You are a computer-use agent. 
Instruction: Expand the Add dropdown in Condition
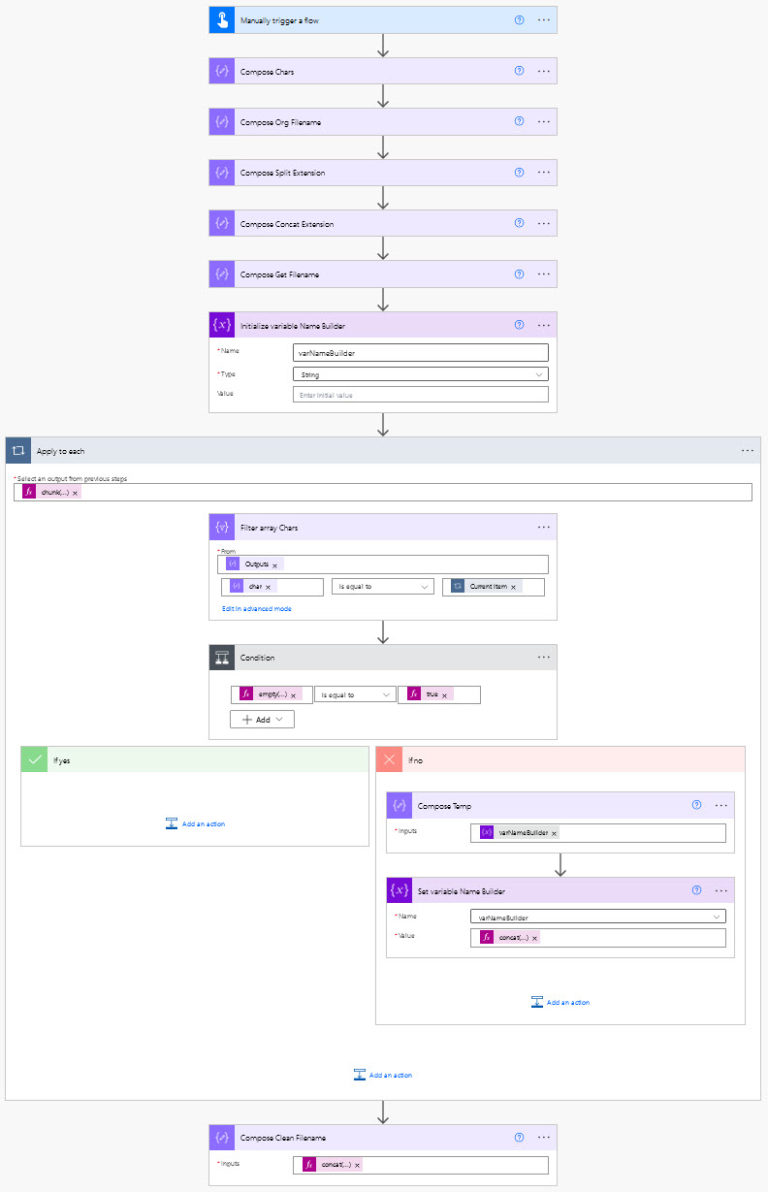262,719
